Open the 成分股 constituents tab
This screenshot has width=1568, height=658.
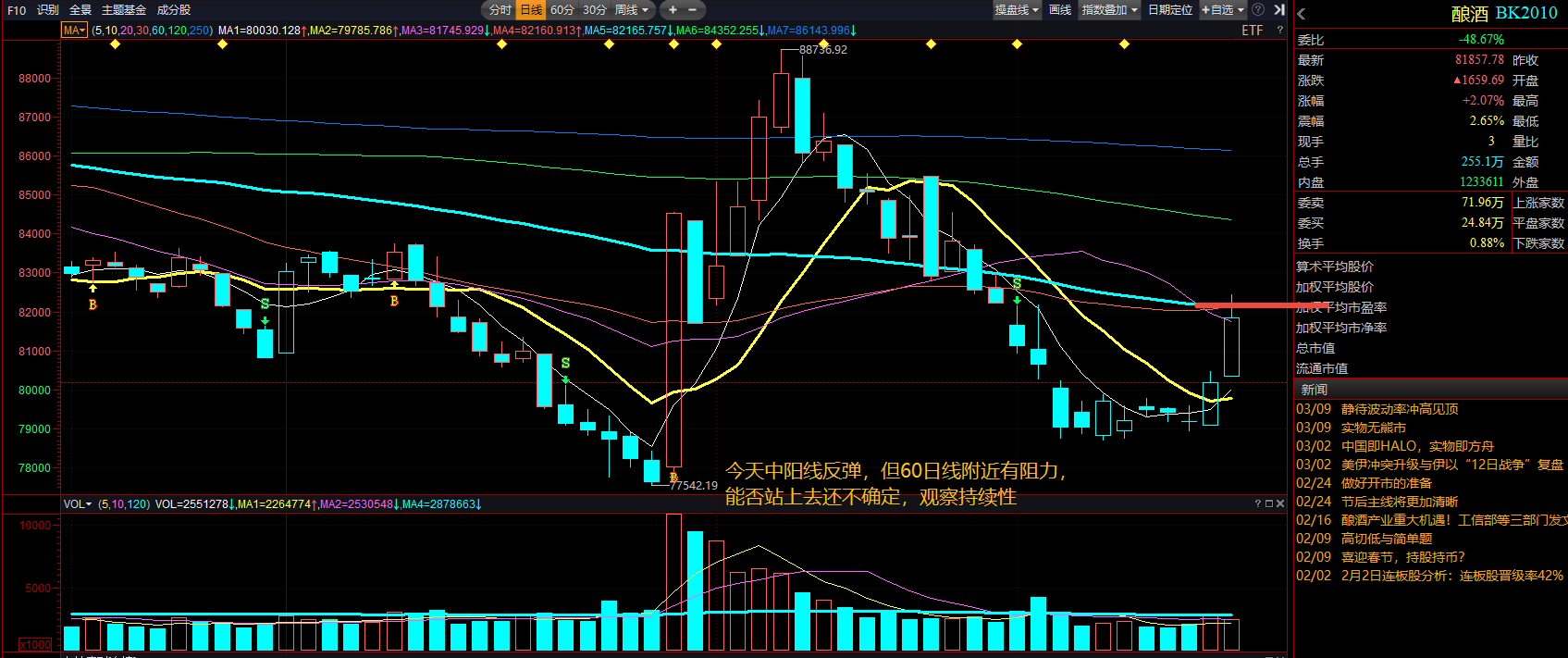(x=174, y=10)
